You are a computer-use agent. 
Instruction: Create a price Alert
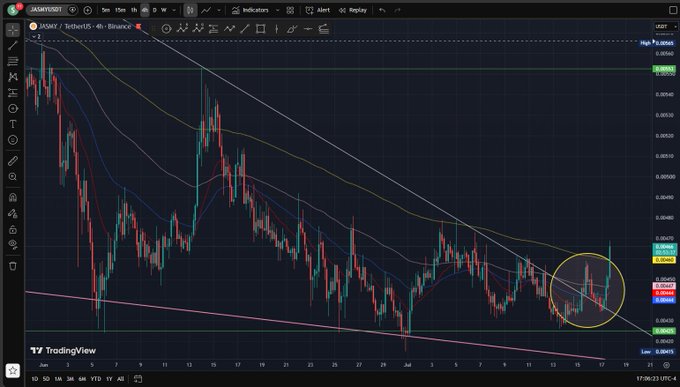(317, 10)
